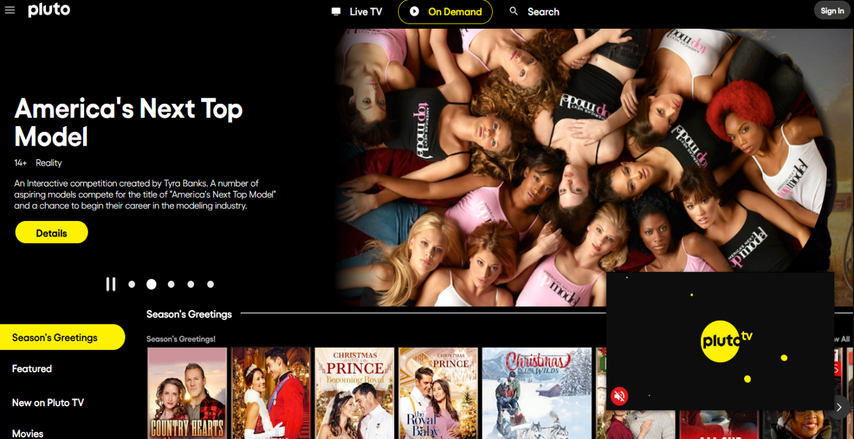Open Details for America's Next Top Model
The width and height of the screenshot is (854, 439).
(x=51, y=233)
